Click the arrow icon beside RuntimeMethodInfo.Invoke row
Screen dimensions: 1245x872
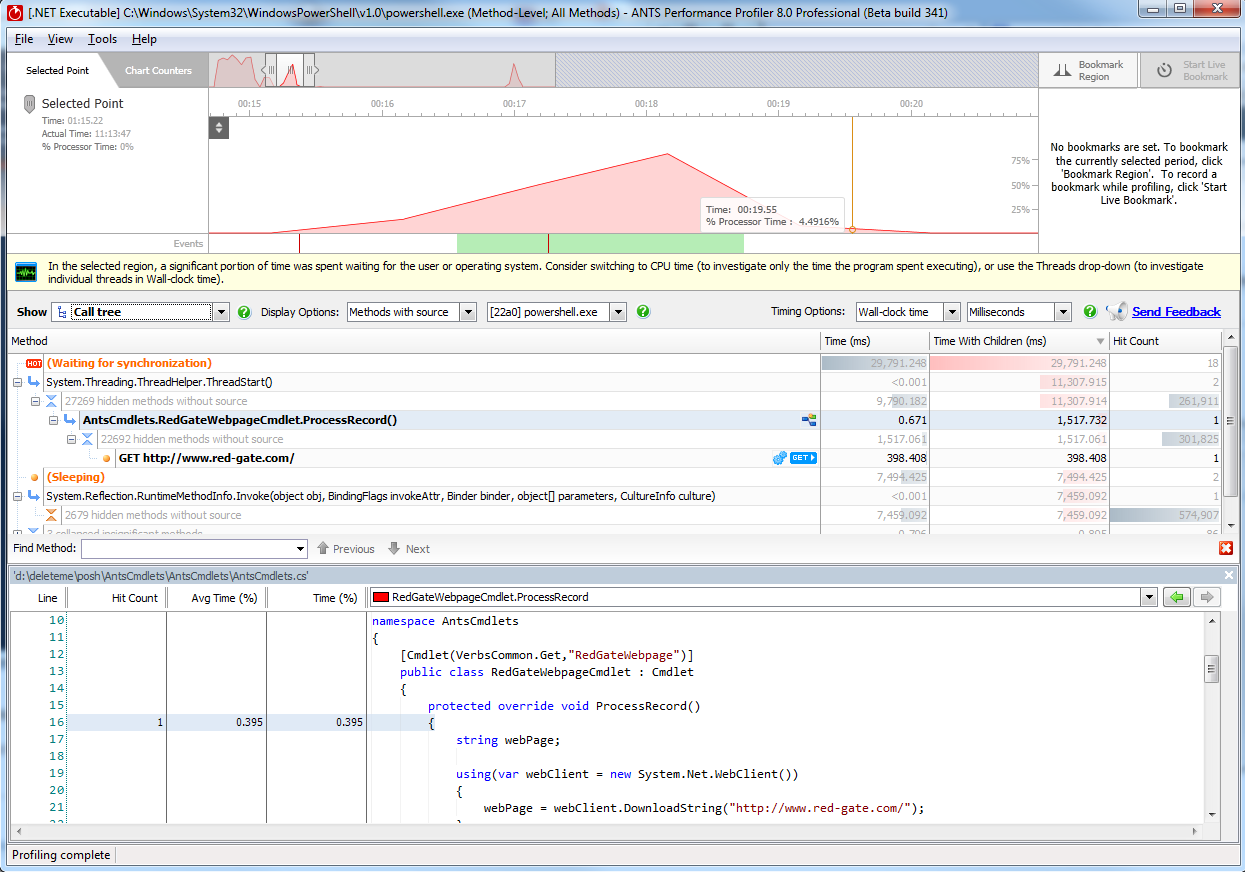tap(34, 496)
